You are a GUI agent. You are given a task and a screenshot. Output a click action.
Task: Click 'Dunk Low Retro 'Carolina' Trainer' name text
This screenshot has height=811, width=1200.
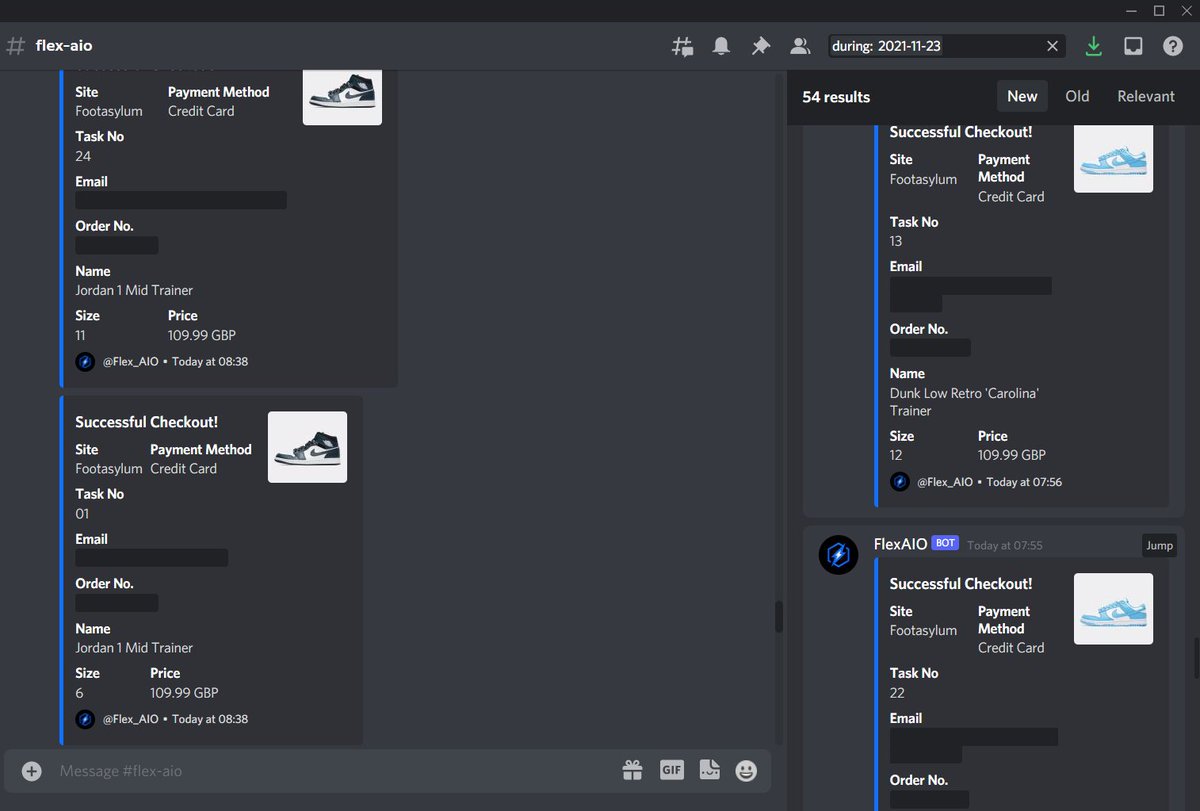coord(964,402)
